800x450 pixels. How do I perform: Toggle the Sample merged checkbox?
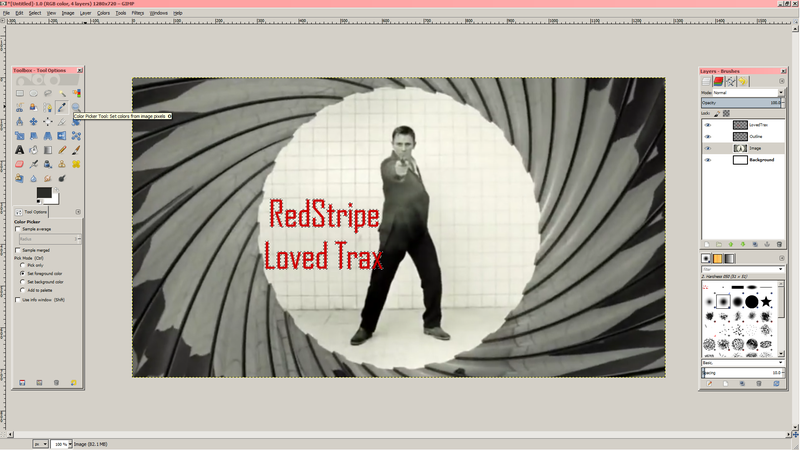click(18, 250)
